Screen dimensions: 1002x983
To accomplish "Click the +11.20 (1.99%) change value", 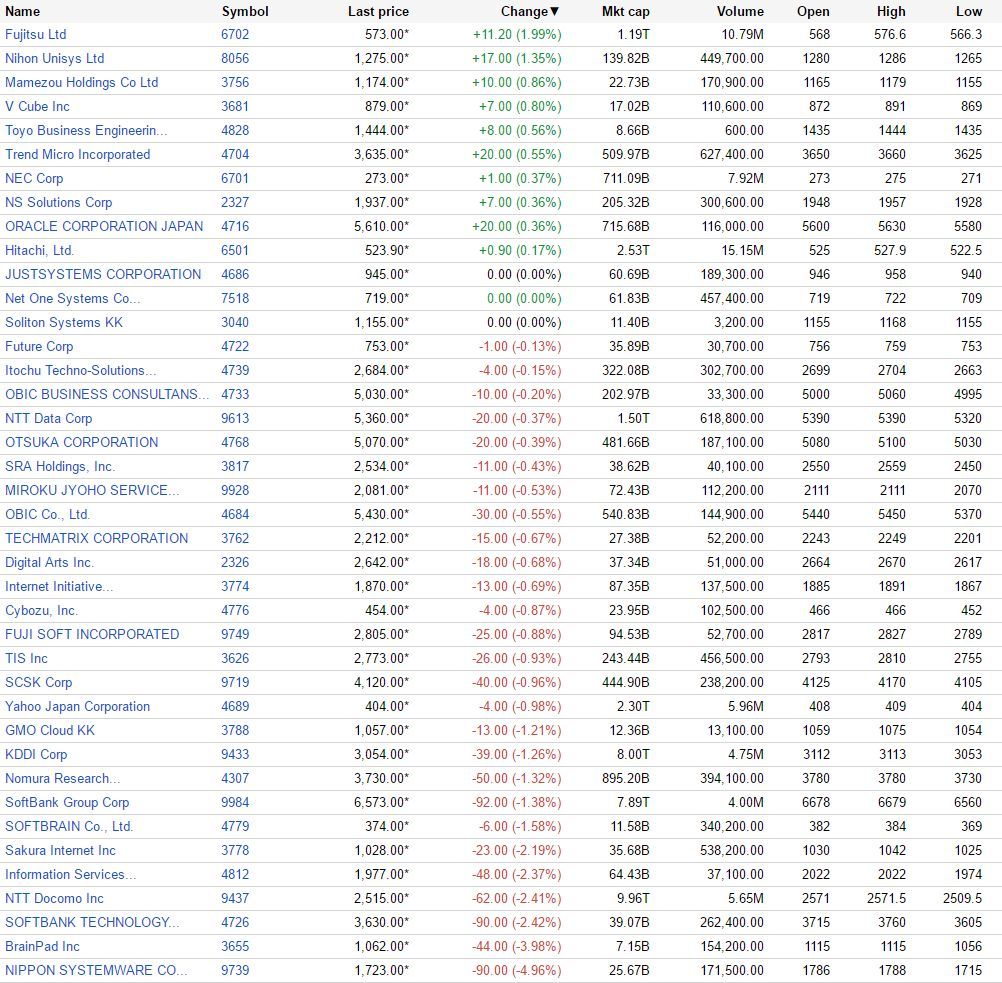I will 517,35.
